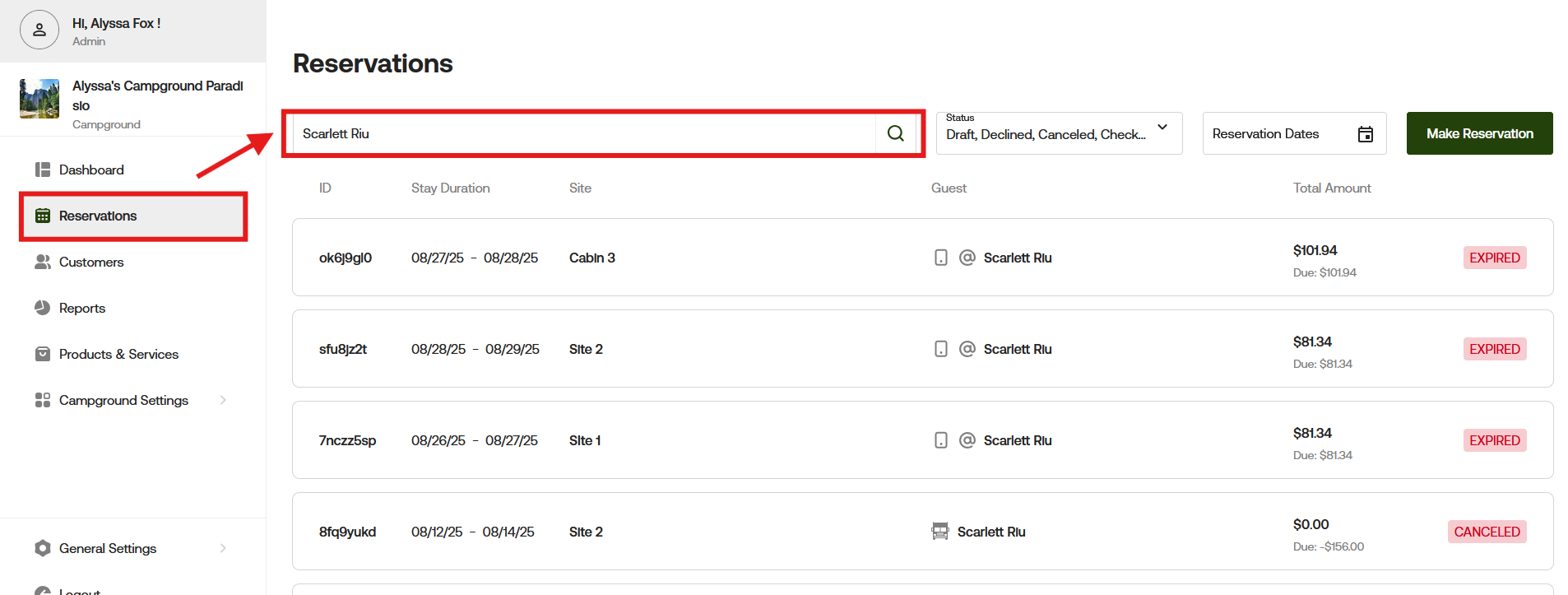Click the Guest column header
The image size is (1568, 595).
pyautogui.click(x=949, y=188)
